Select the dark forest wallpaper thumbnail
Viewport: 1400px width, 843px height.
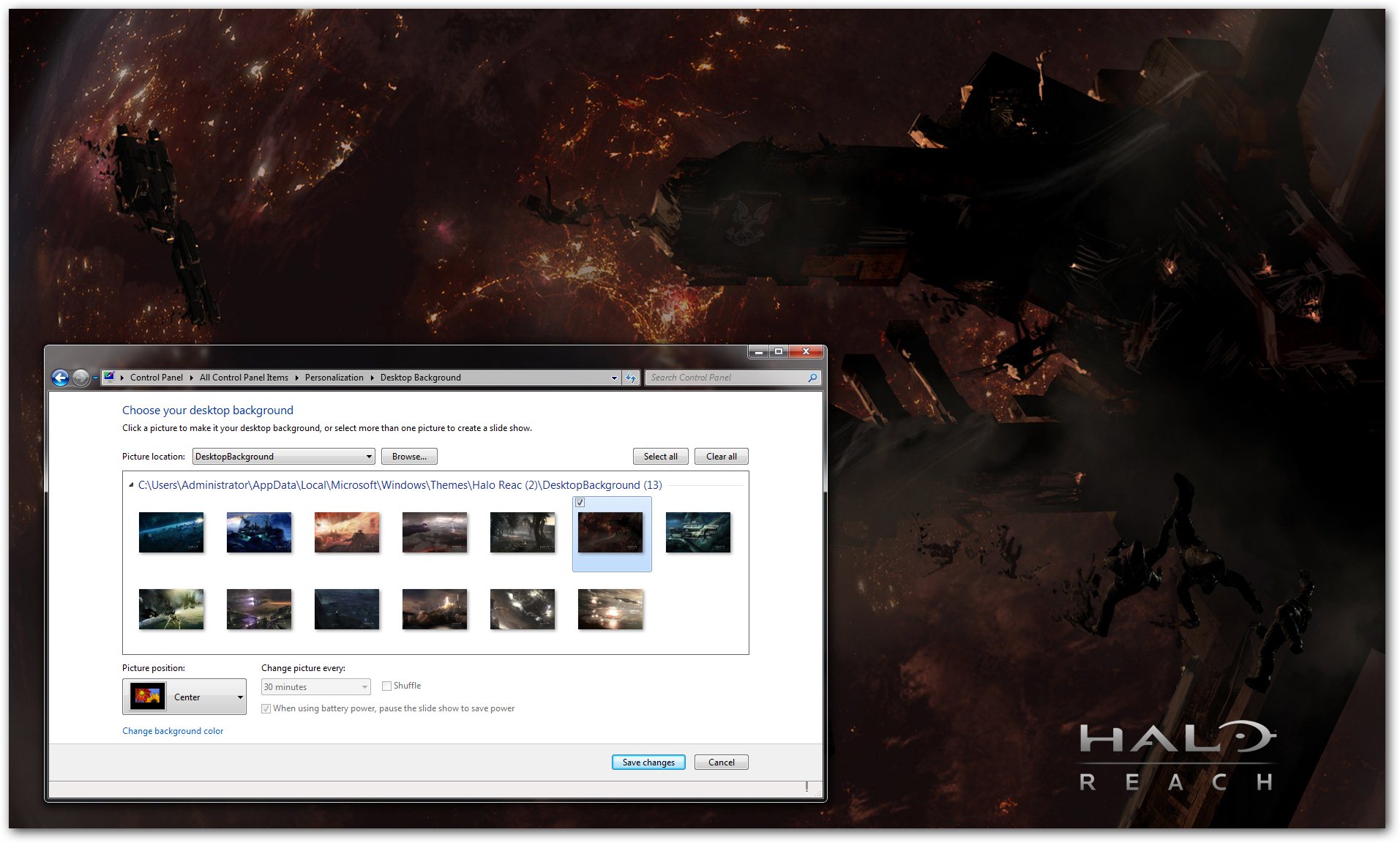click(x=523, y=532)
